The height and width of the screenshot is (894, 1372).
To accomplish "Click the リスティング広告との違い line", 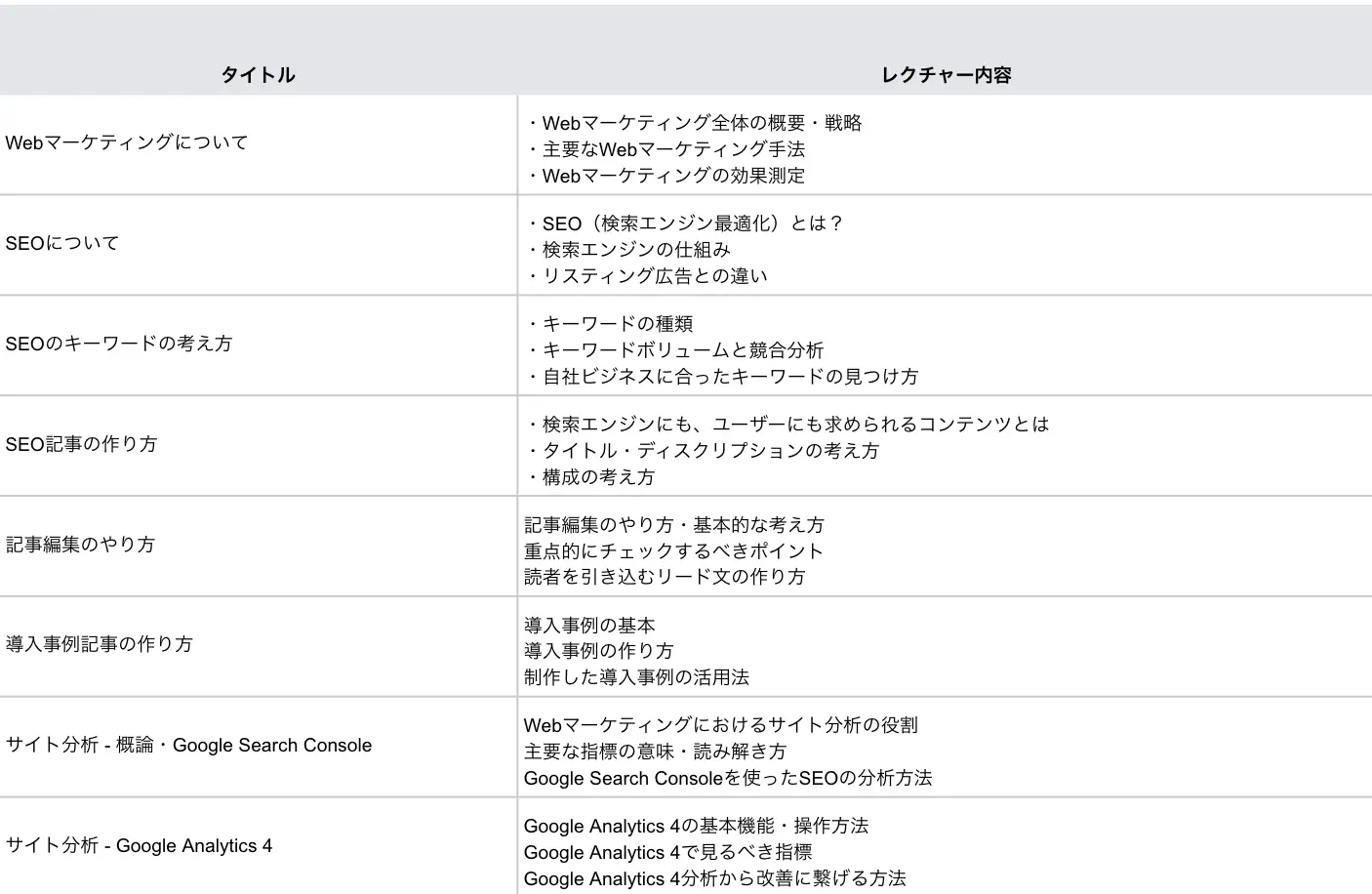I will click(x=646, y=276).
